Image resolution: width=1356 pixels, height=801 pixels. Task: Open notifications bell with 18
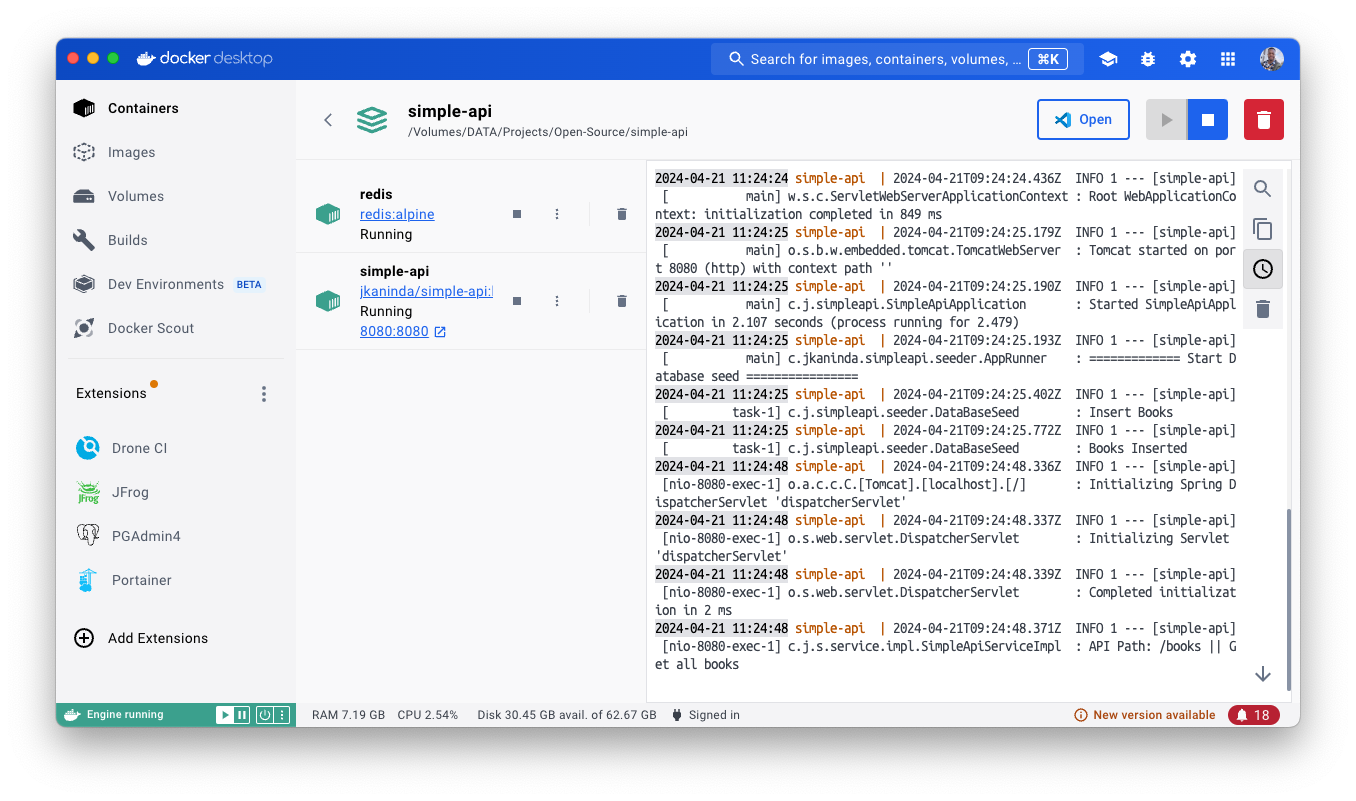click(x=1254, y=715)
